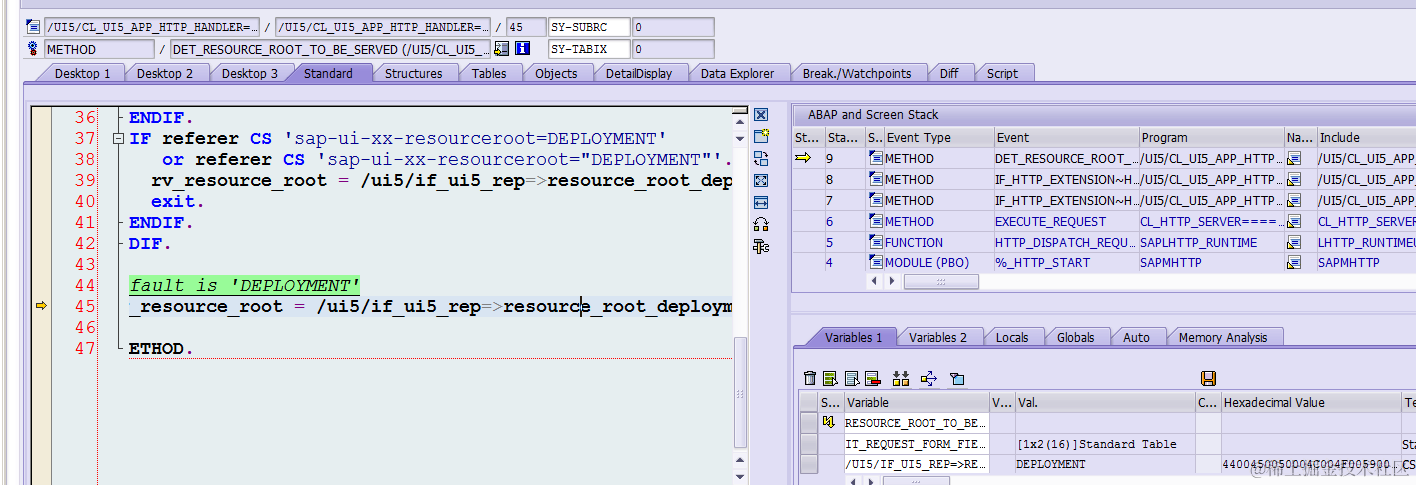Image resolution: width=1416 pixels, height=485 pixels.
Task: Click the remove-row icon with red bar
Action: pyautogui.click(x=872, y=378)
